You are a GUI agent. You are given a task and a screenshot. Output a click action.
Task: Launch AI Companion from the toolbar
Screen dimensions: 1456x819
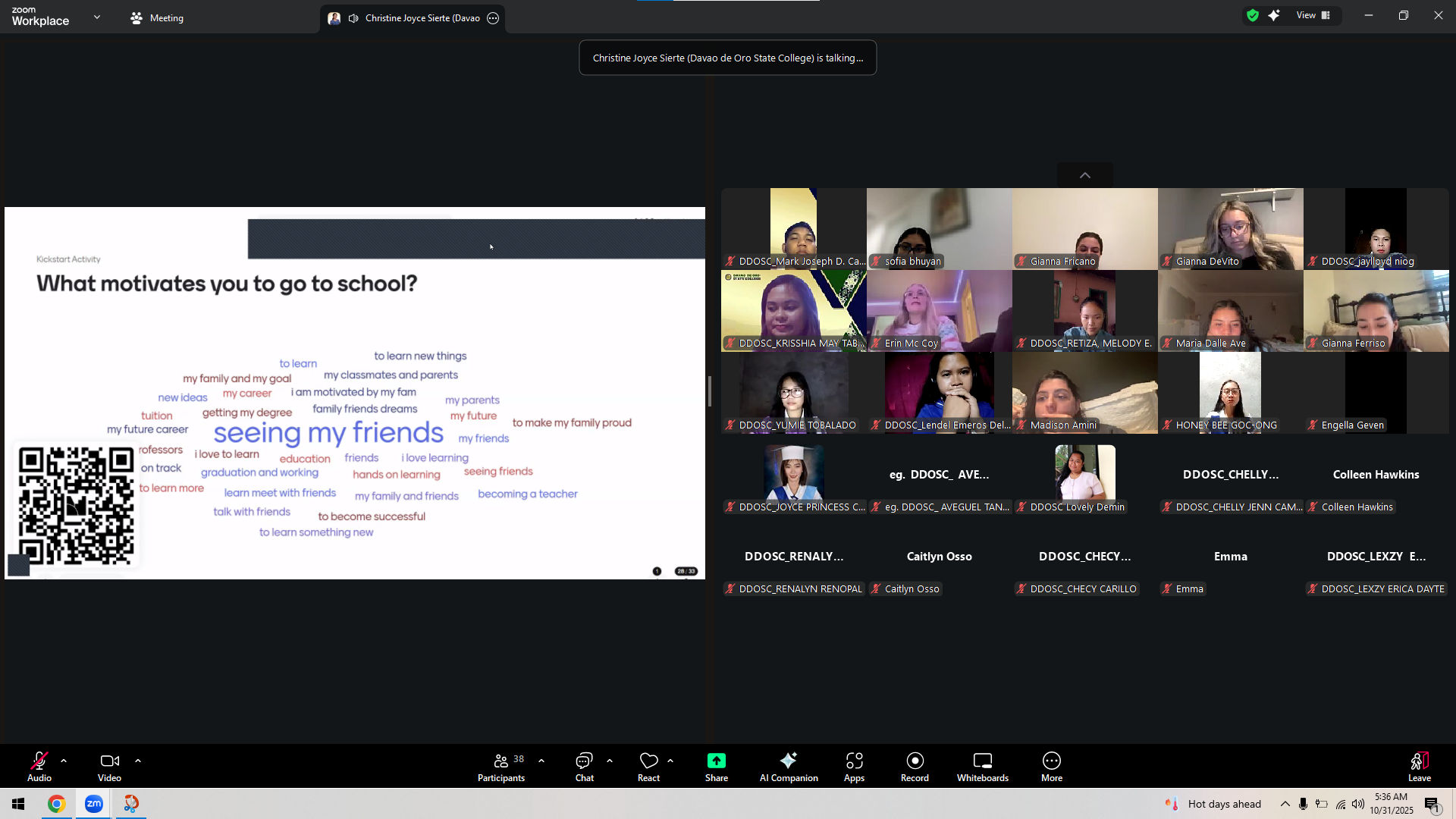coord(789,766)
